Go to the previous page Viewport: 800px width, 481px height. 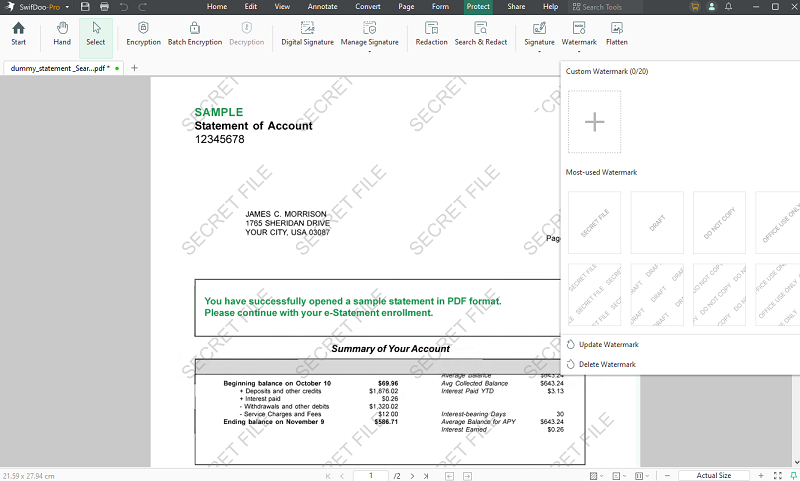pos(342,476)
